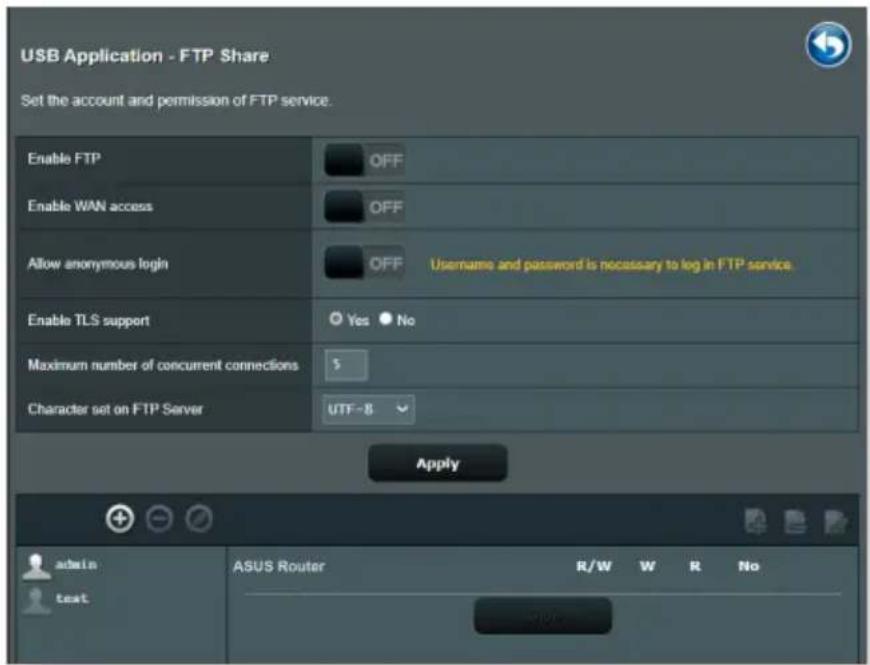Click the No permission column header
Image resolution: width=870 pixels, height=665 pixels.
pos(748,566)
